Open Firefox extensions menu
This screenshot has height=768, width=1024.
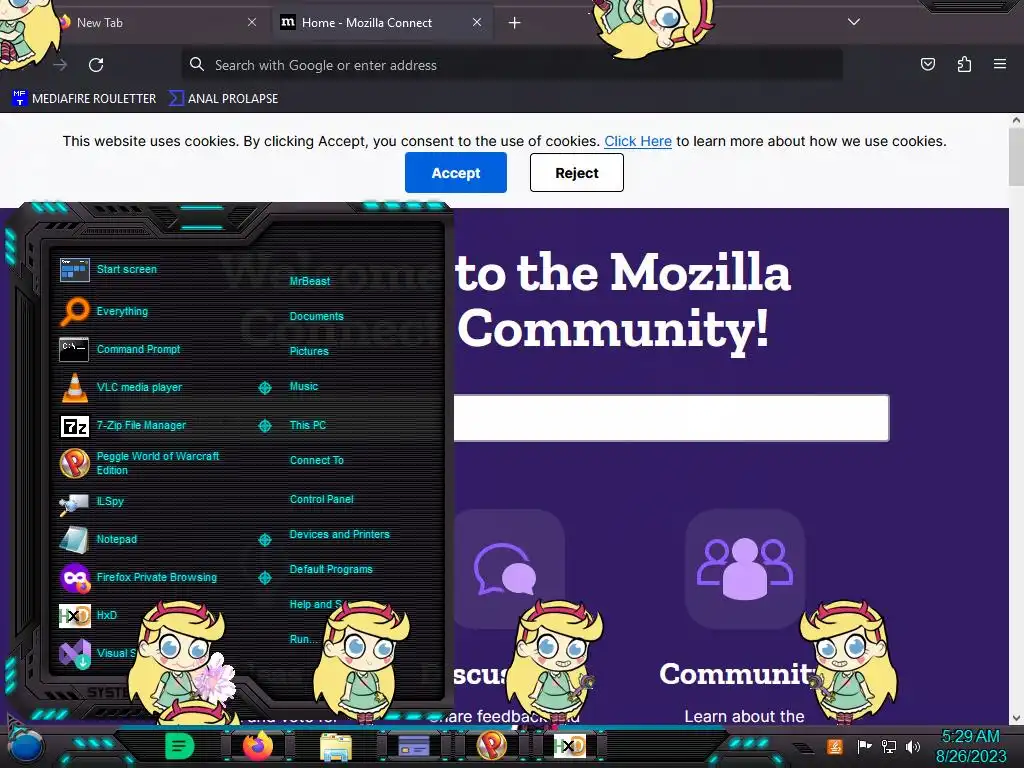(x=964, y=64)
